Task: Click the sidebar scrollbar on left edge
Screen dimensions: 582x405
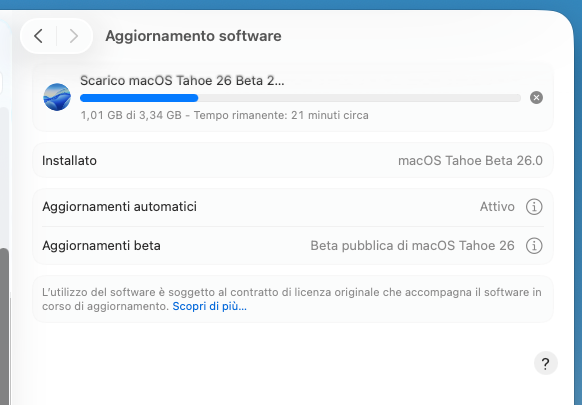Action: tap(4, 327)
